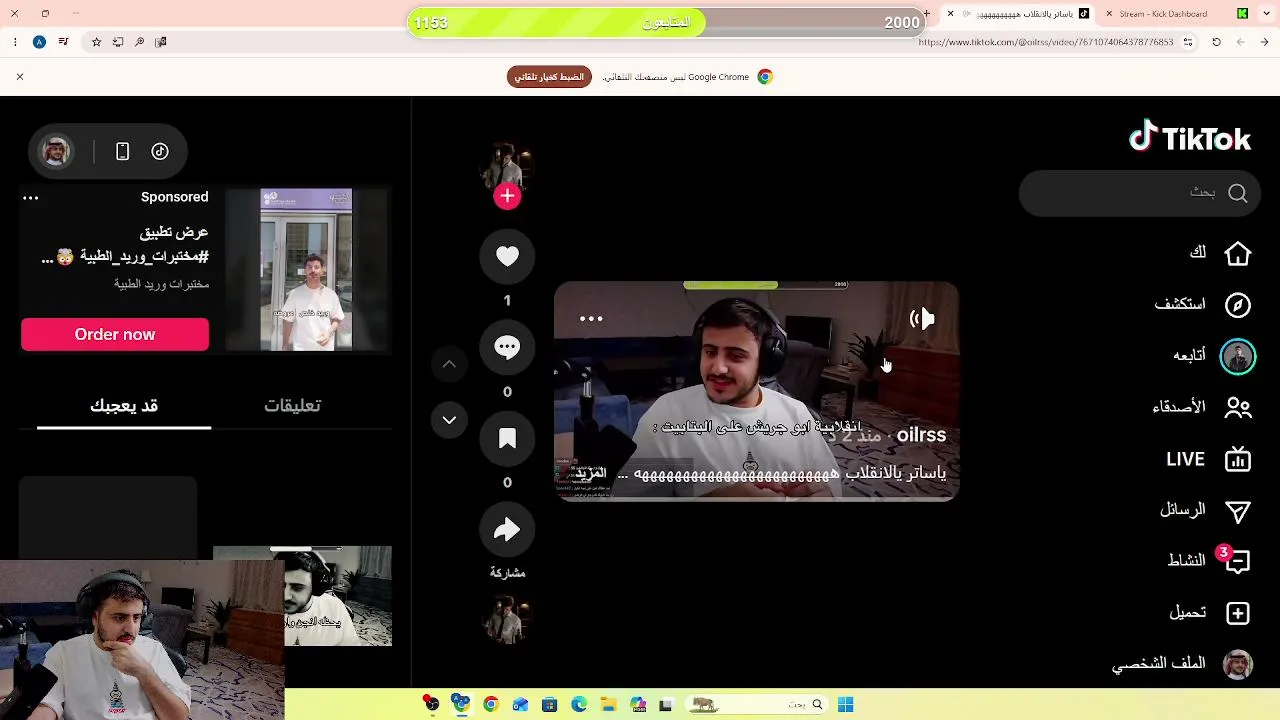Dismiss the default browser infobar

[x=19, y=77]
